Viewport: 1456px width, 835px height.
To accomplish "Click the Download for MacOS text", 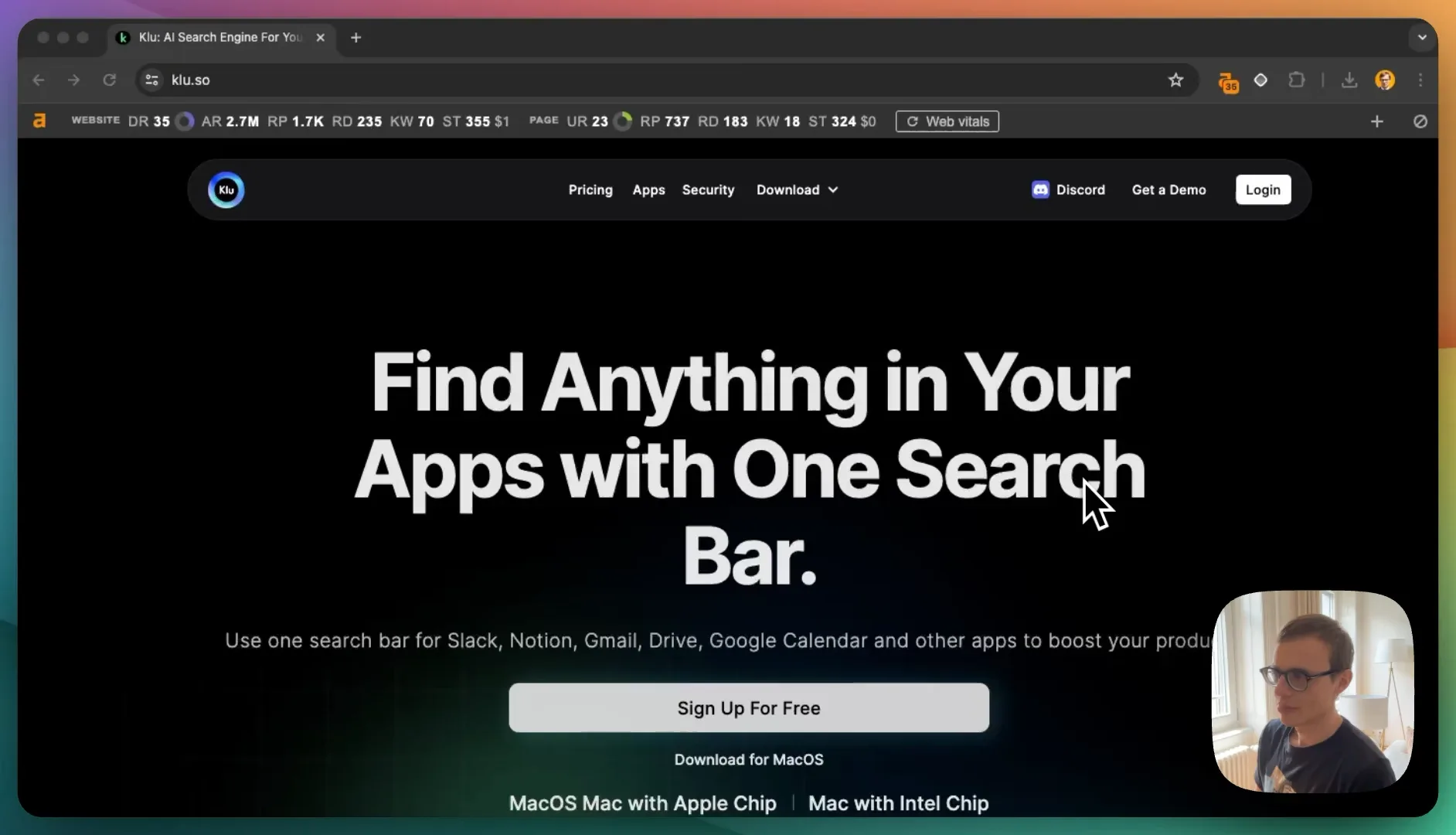I will (748, 760).
